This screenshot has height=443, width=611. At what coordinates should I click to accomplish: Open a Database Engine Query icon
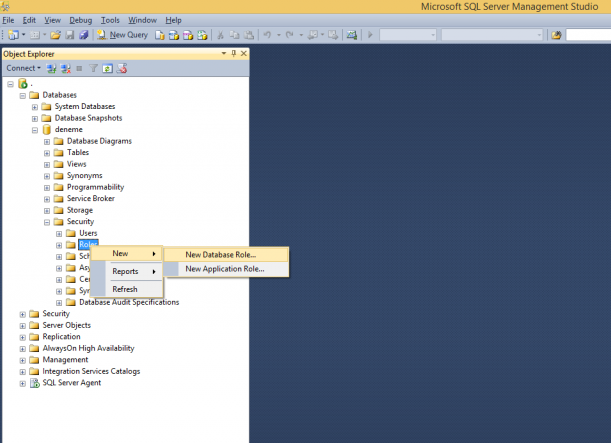[x=160, y=35]
